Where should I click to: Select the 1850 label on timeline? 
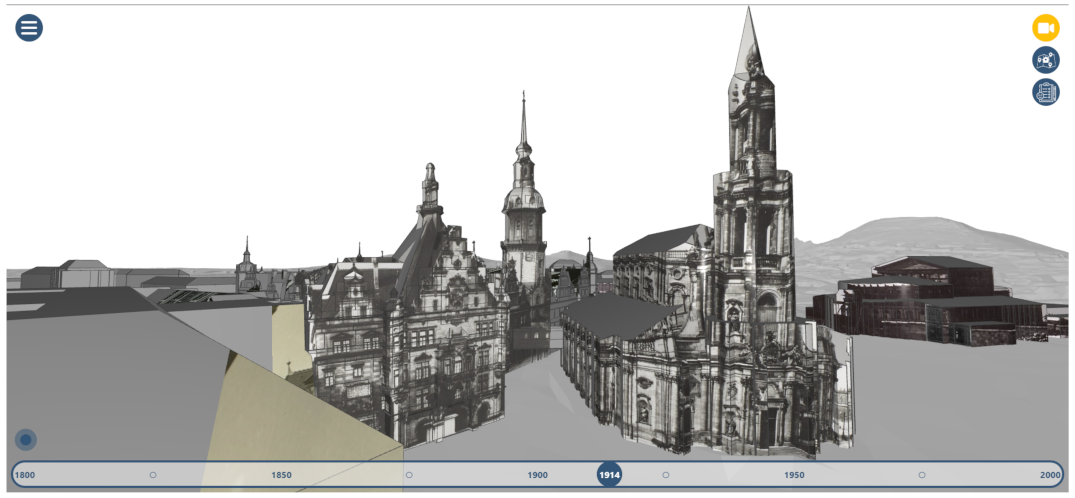coord(281,475)
